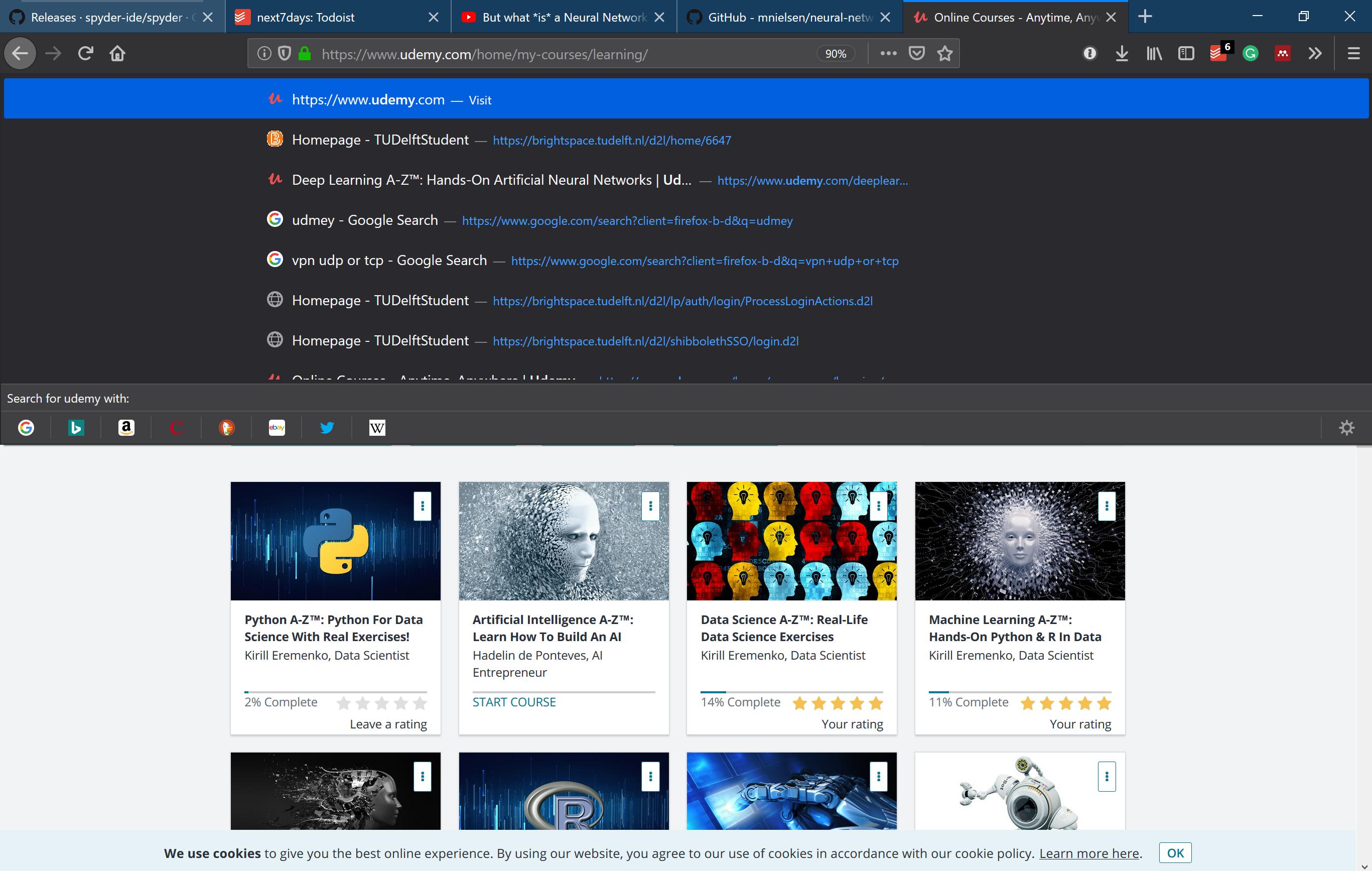Accept cookies with OK button
The height and width of the screenshot is (871, 1372).
pyautogui.click(x=1175, y=853)
